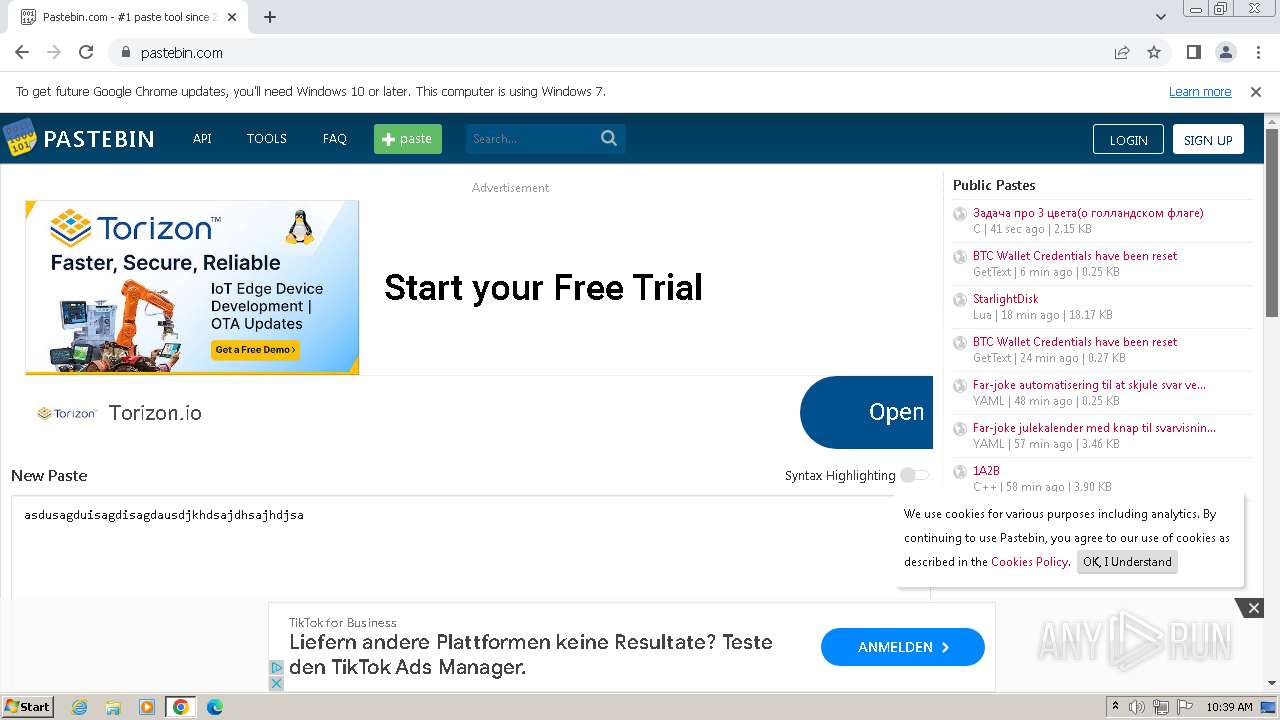The image size is (1280, 720).
Task: Click the share page icon
Action: click(1122, 52)
